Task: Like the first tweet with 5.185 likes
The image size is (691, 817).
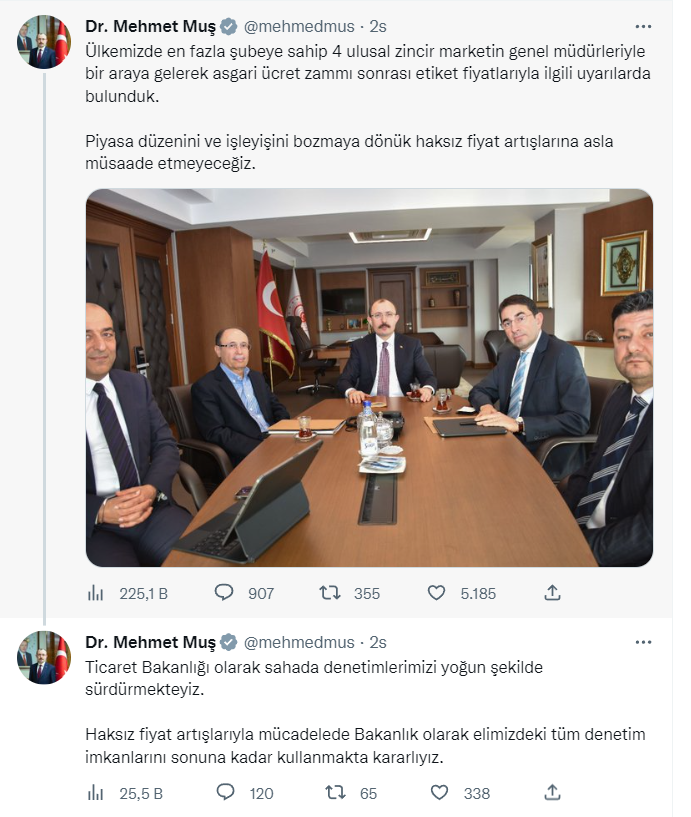Action: pyautogui.click(x=436, y=592)
